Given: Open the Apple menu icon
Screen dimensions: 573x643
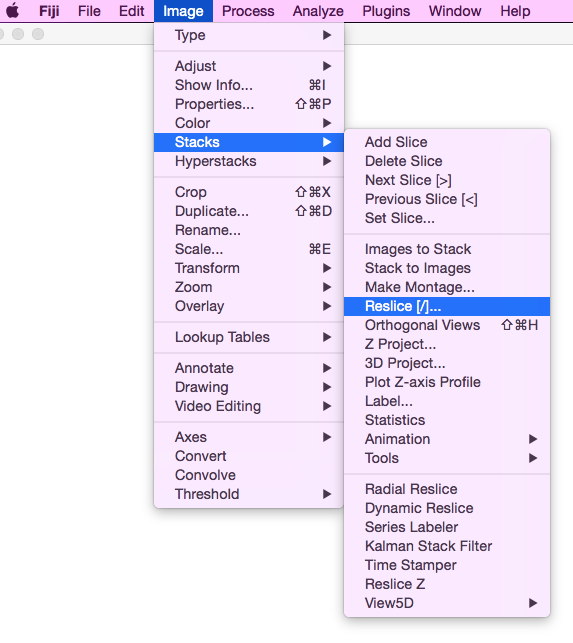Looking at the screenshot, I should pyautogui.click(x=12, y=11).
